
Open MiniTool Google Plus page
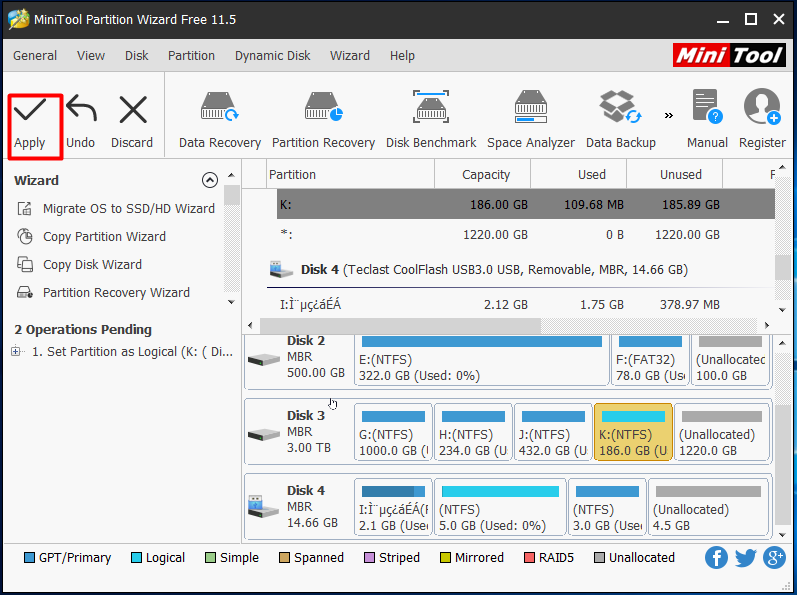pyautogui.click(x=774, y=557)
